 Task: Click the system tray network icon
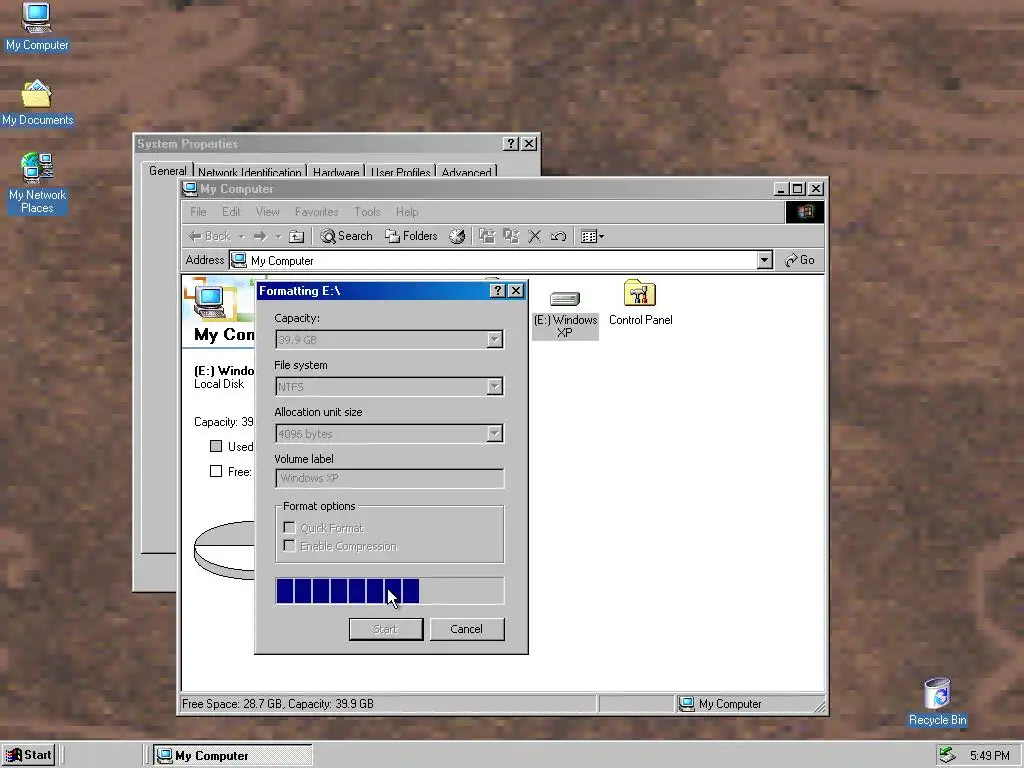[948, 755]
